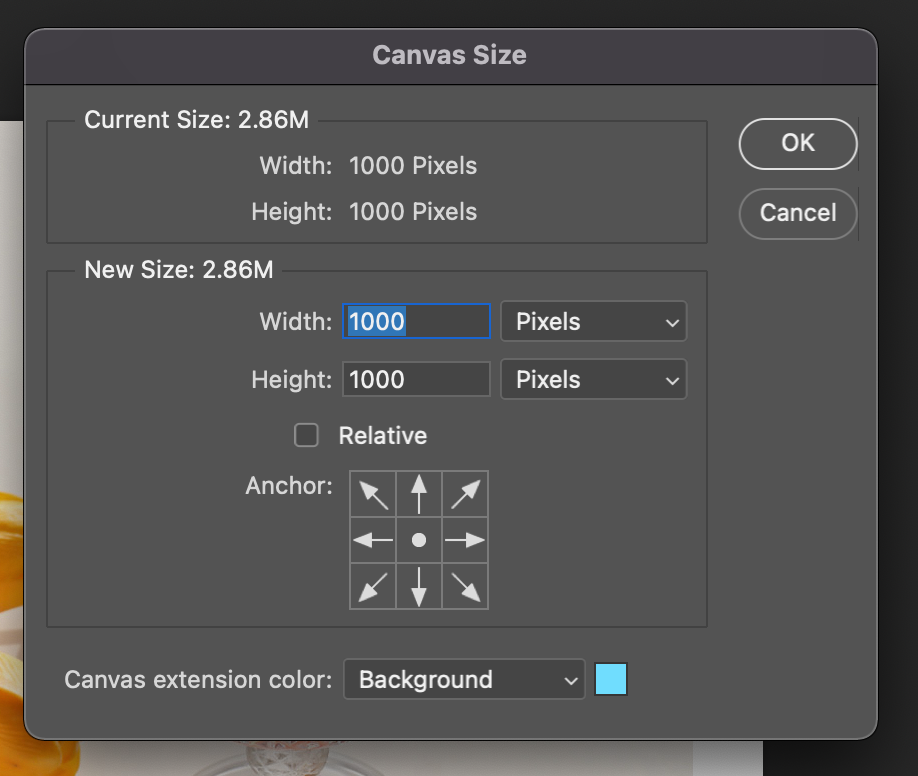Focus the New Size Width field

click(x=416, y=321)
